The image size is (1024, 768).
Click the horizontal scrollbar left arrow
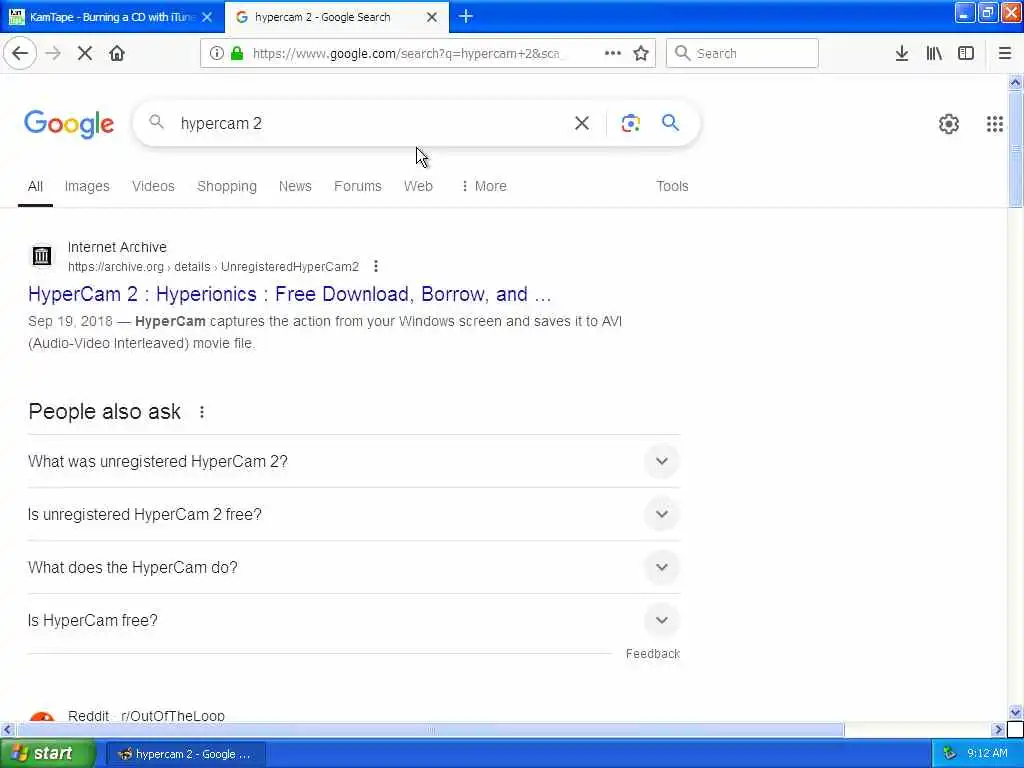[x=7, y=729]
